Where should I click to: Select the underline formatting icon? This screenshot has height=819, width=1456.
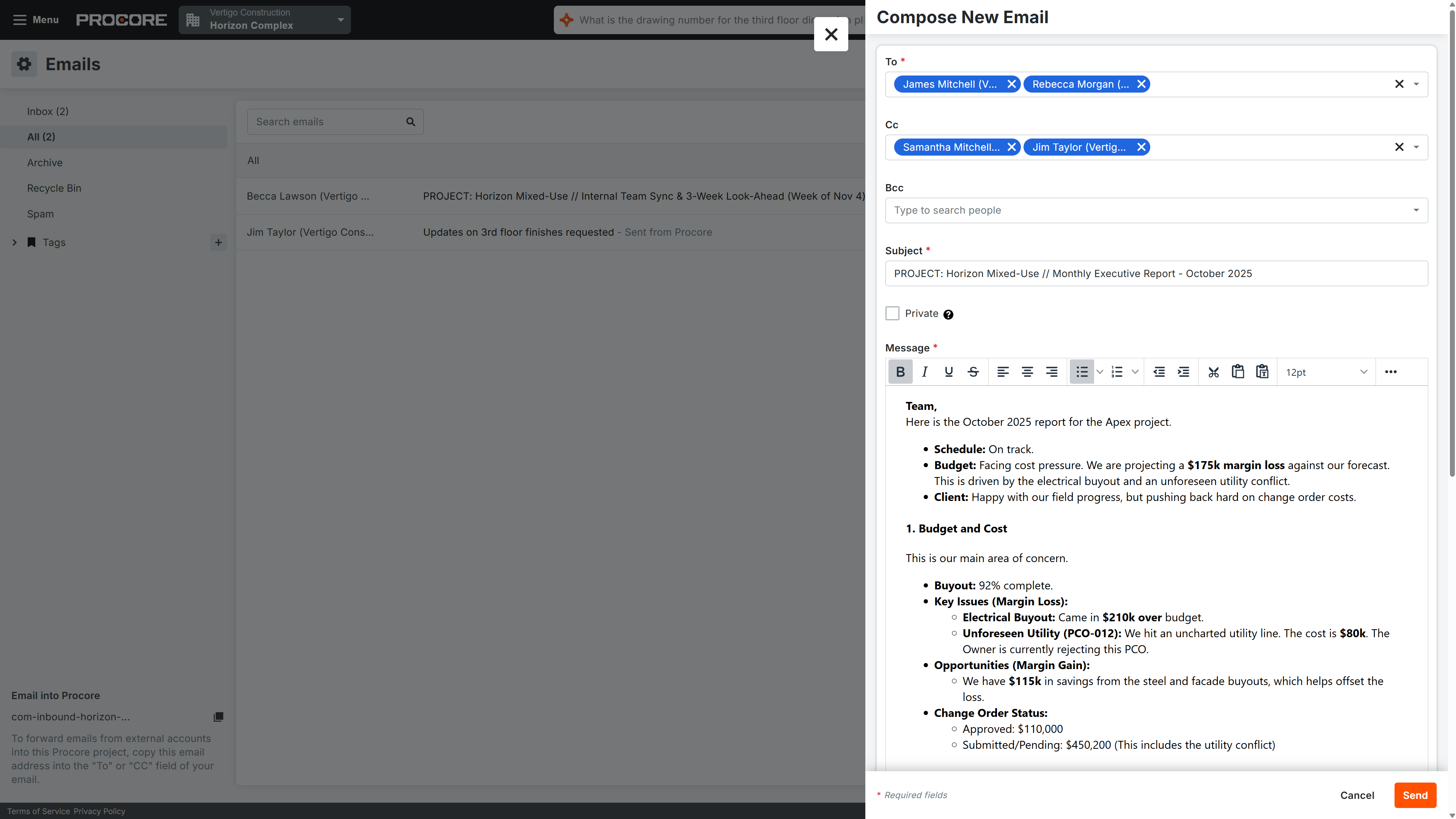point(949,372)
